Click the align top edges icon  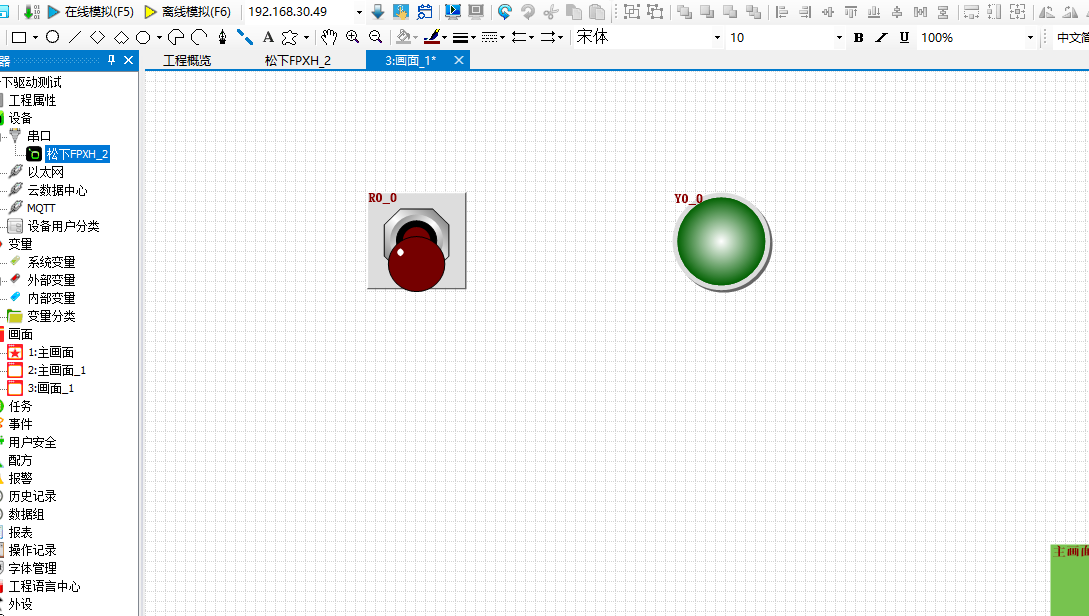tap(851, 12)
